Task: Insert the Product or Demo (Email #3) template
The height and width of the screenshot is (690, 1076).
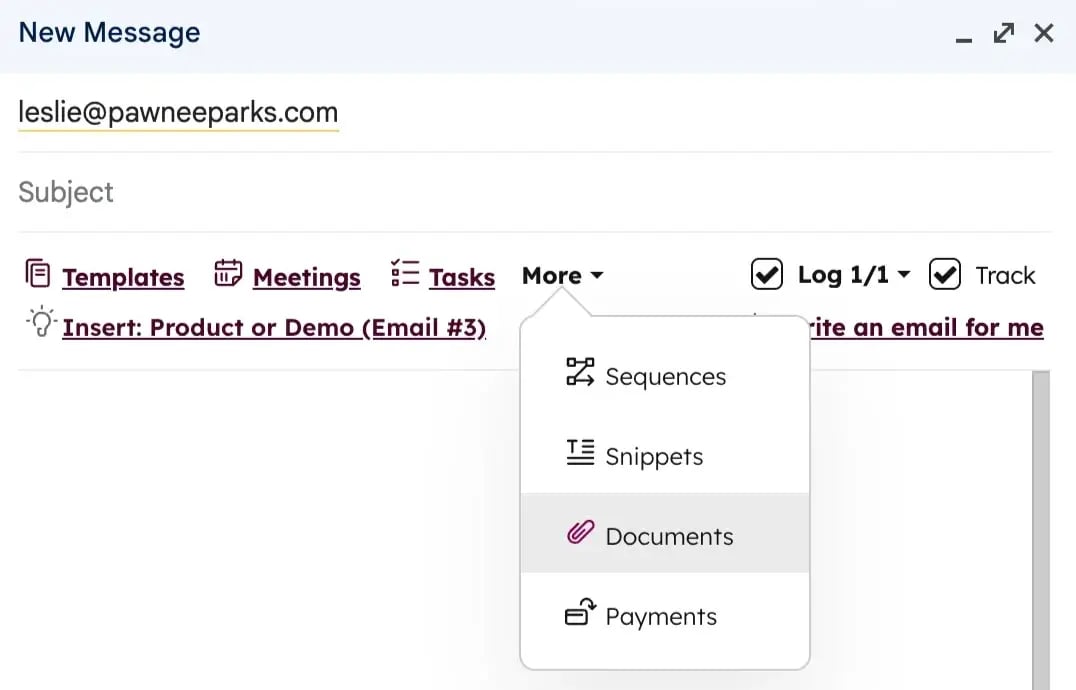Action: click(274, 328)
